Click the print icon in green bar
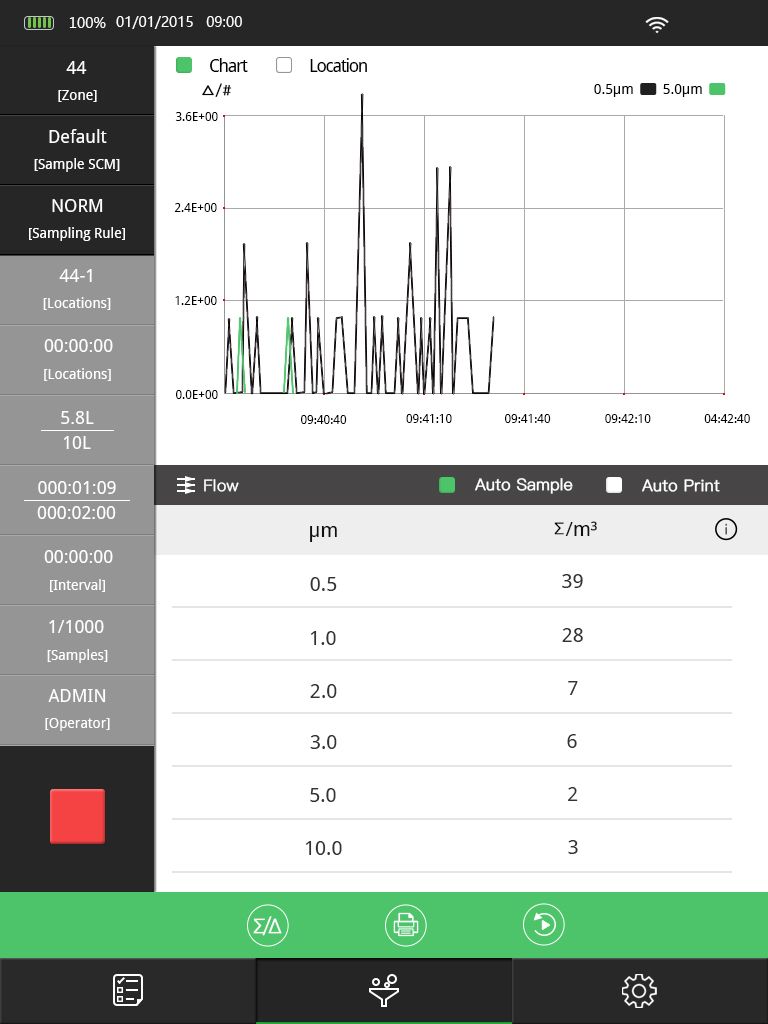Image resolution: width=768 pixels, height=1024 pixels. click(406, 925)
